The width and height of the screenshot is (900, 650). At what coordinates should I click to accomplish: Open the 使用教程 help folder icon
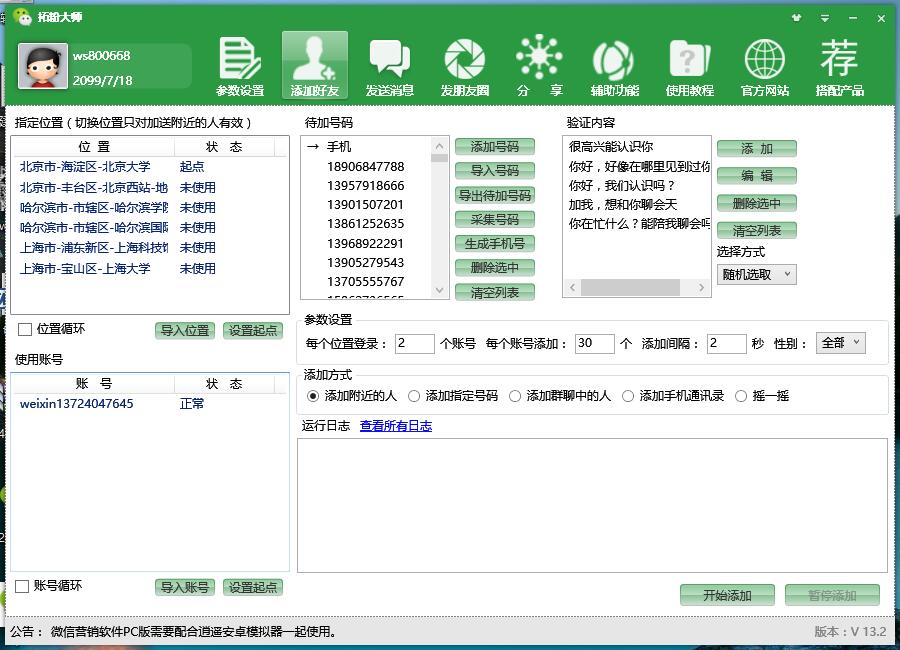pyautogui.click(x=689, y=66)
